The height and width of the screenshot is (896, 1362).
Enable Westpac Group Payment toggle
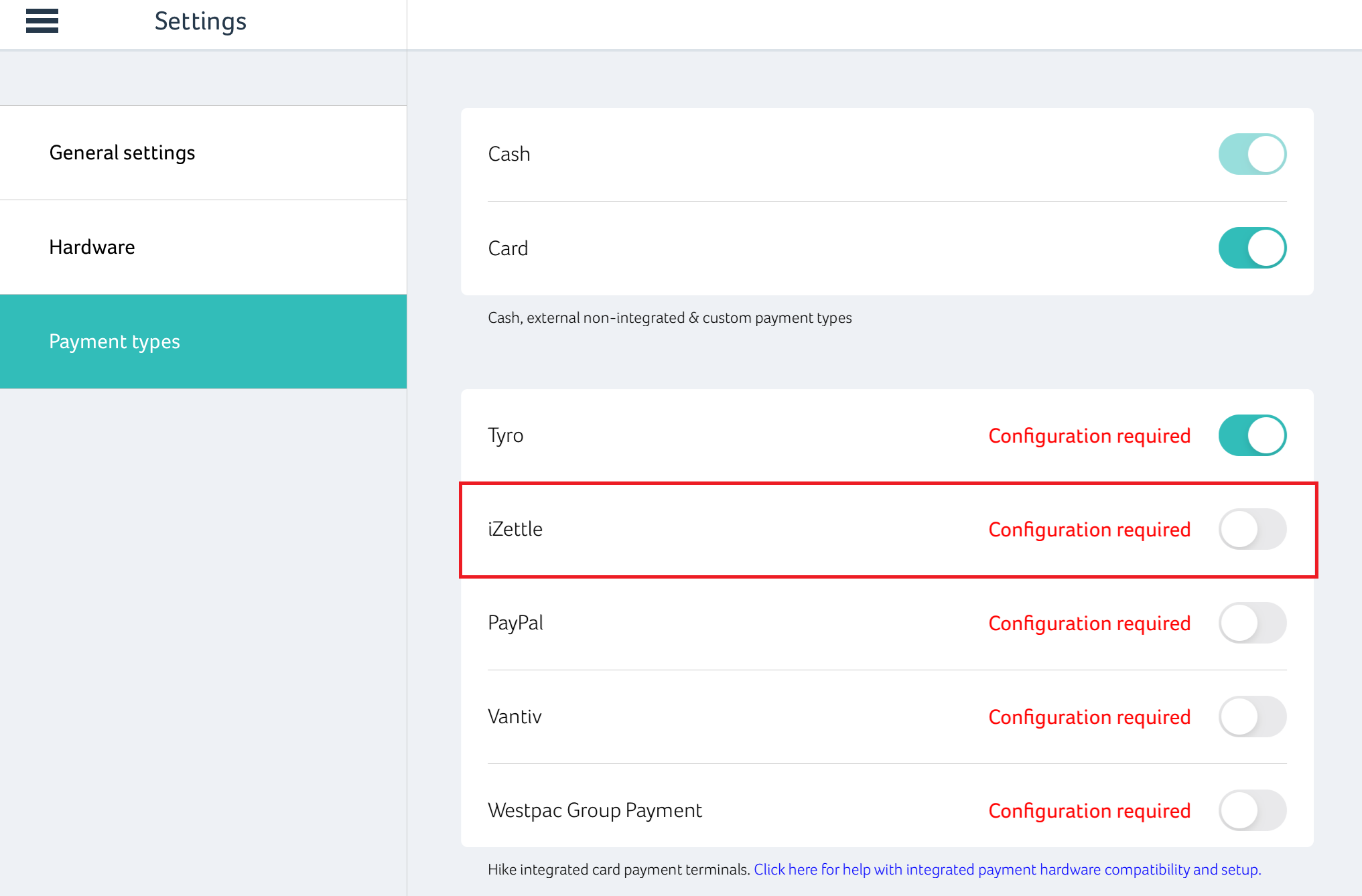(1251, 810)
